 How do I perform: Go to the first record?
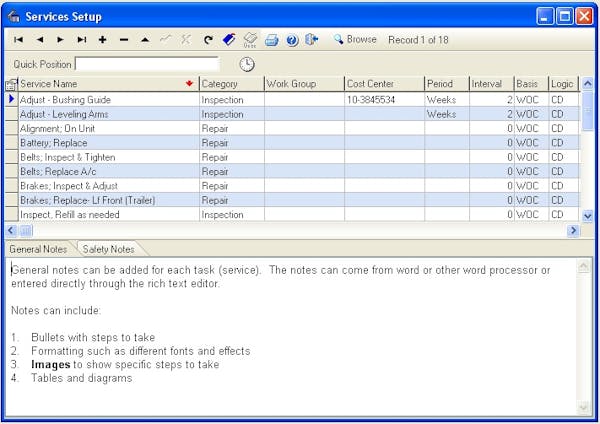(x=18, y=40)
